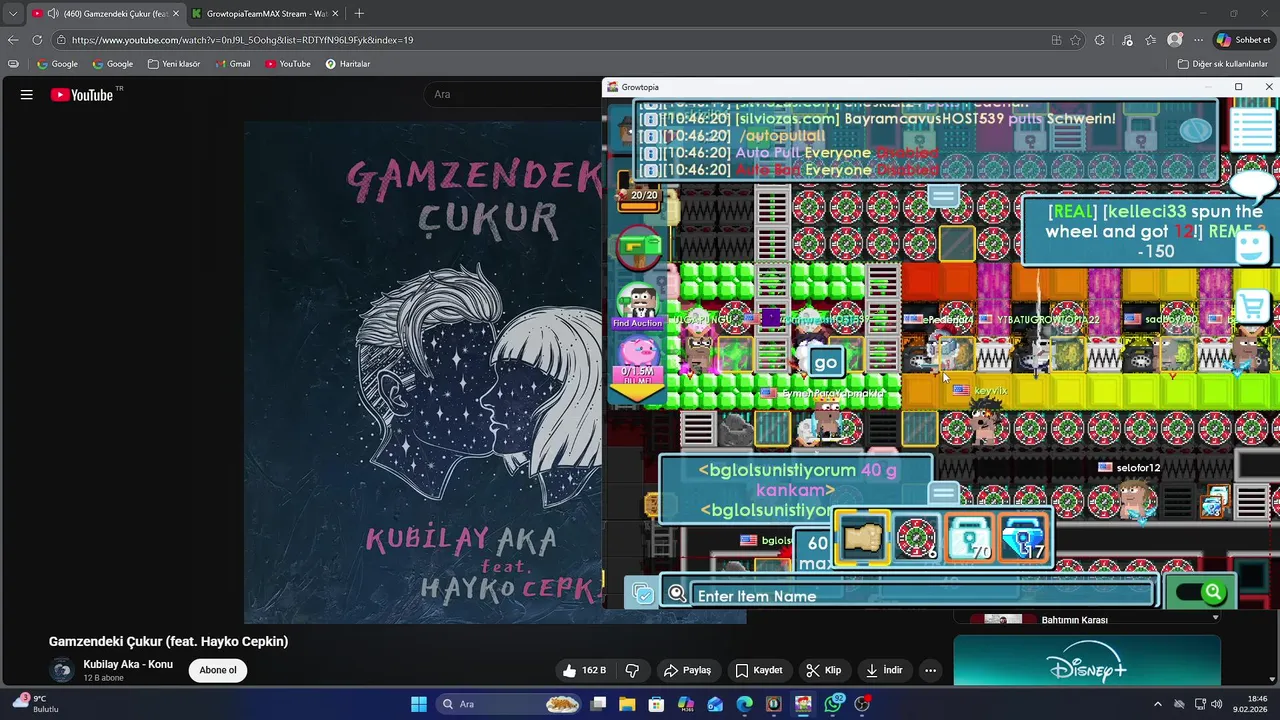Expand the orange inventory arrow tab
1280x720 pixels.
click(638, 394)
